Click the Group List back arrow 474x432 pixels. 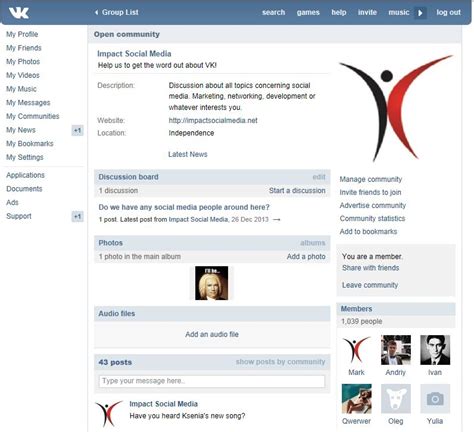pyautogui.click(x=96, y=12)
